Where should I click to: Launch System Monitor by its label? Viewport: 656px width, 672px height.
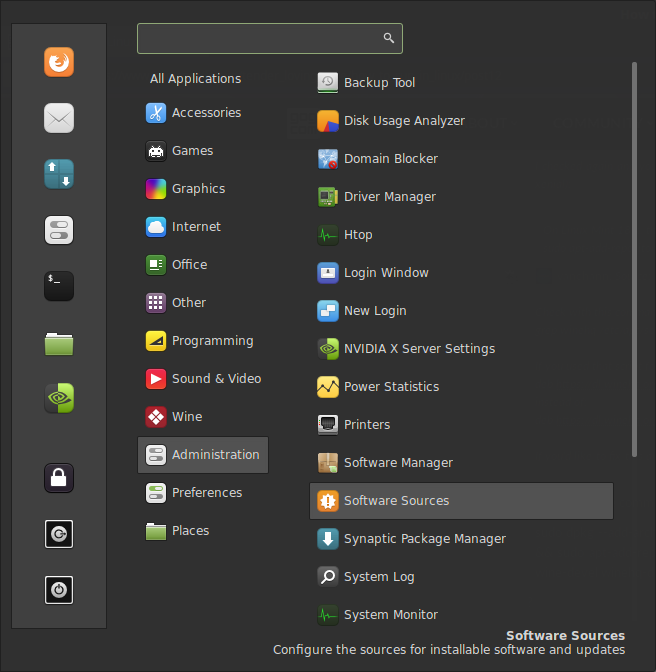[x=391, y=615]
